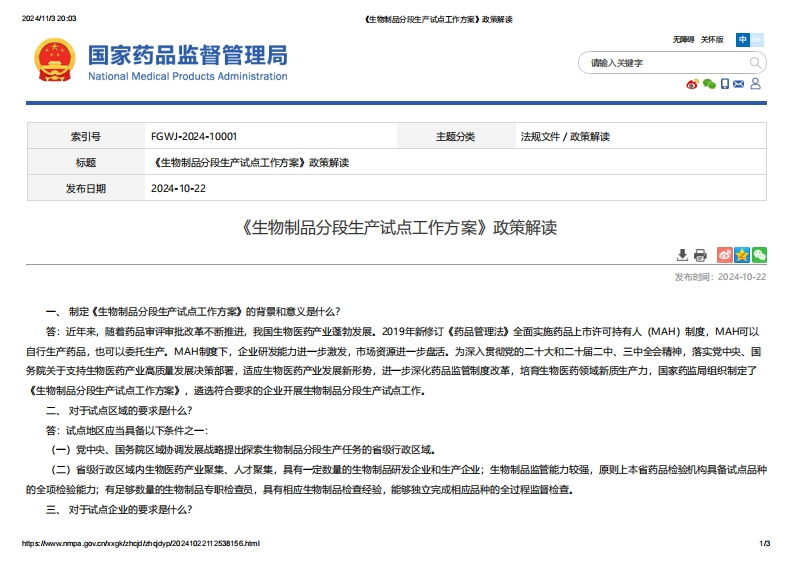This screenshot has width=793, height=561.
Task: Click the search magnifier icon
Action: (x=755, y=62)
